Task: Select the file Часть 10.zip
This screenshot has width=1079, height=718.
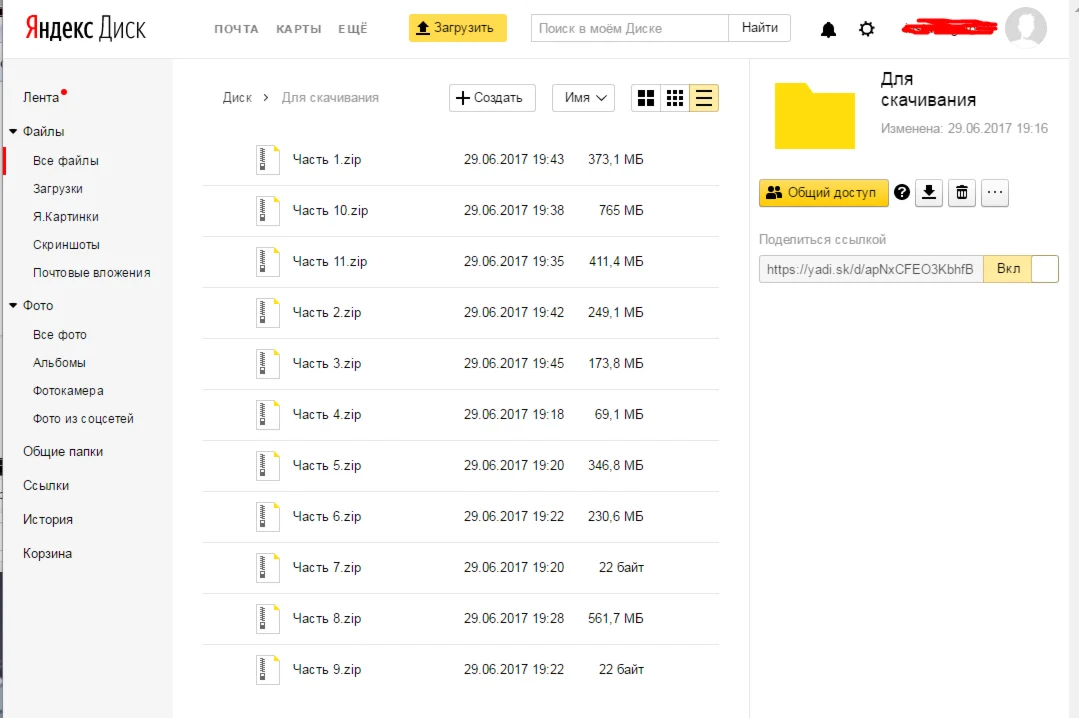Action: pos(330,211)
